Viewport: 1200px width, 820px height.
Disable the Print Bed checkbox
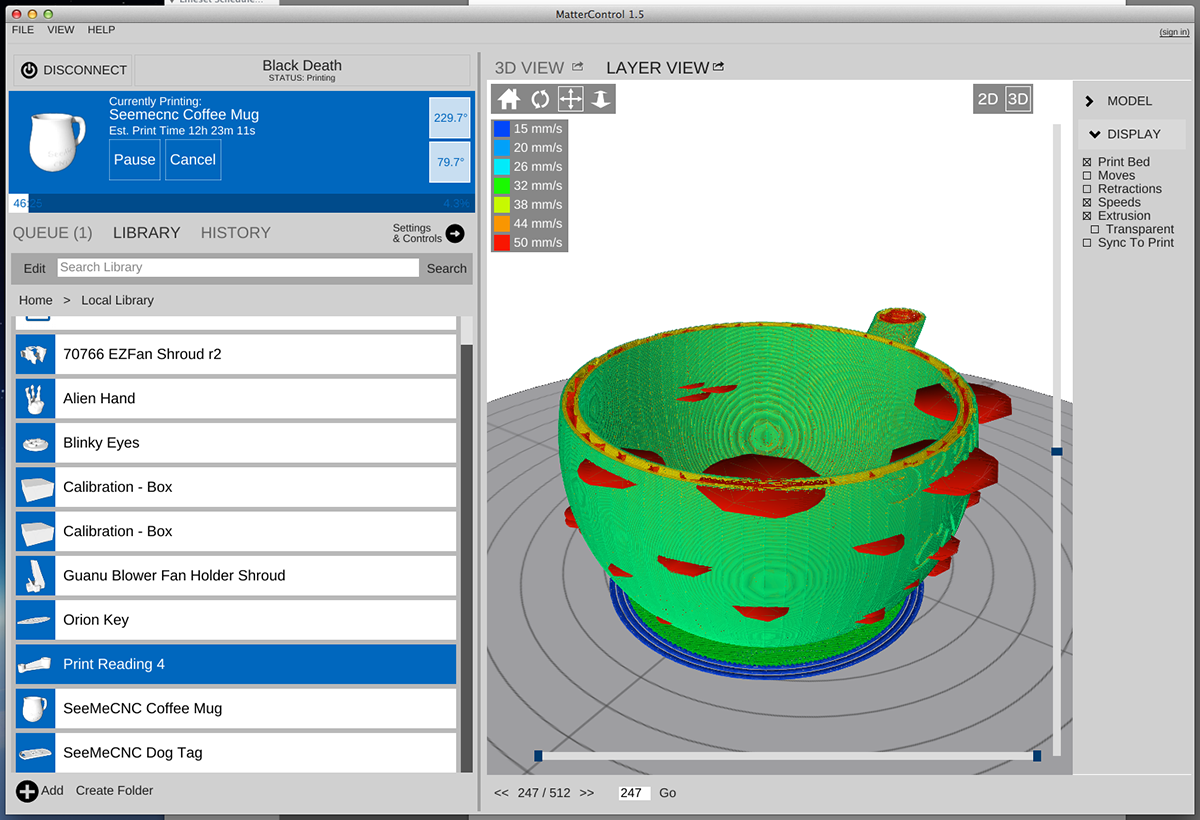coord(1087,162)
